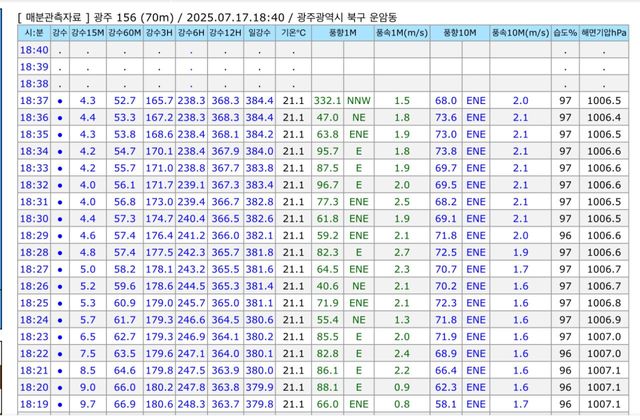Select the 18:30 time cell

[x=34, y=219]
